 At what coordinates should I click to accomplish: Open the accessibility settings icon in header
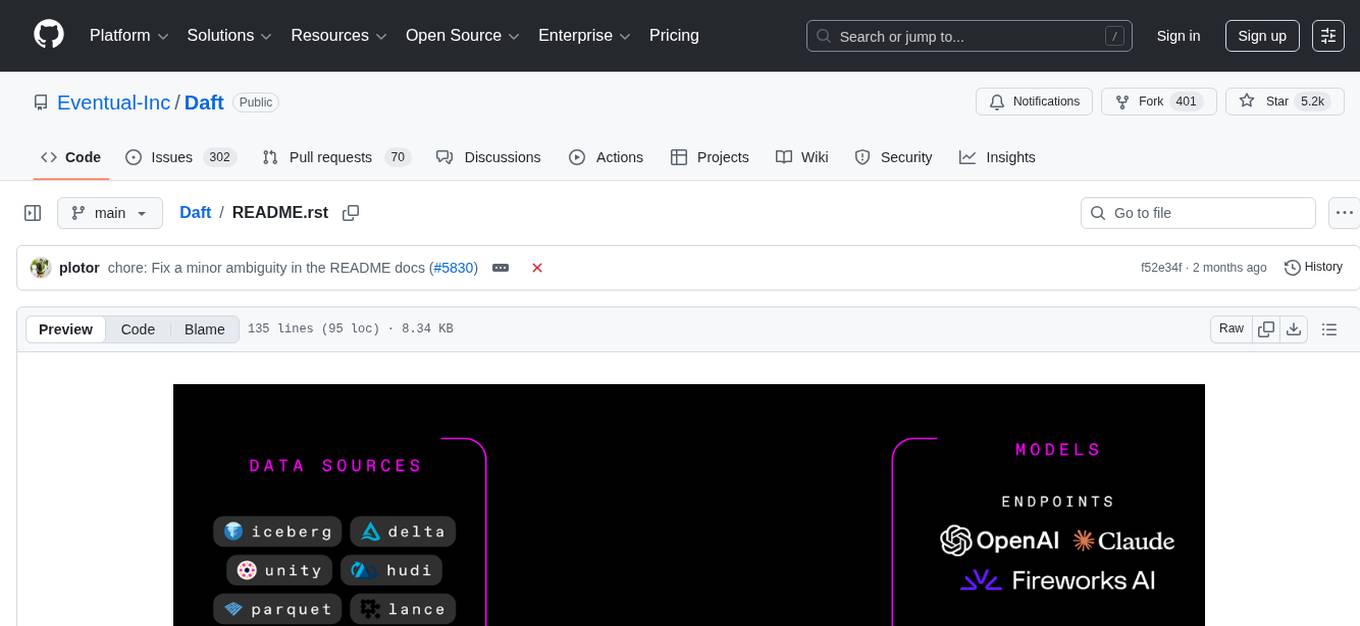pos(1328,36)
